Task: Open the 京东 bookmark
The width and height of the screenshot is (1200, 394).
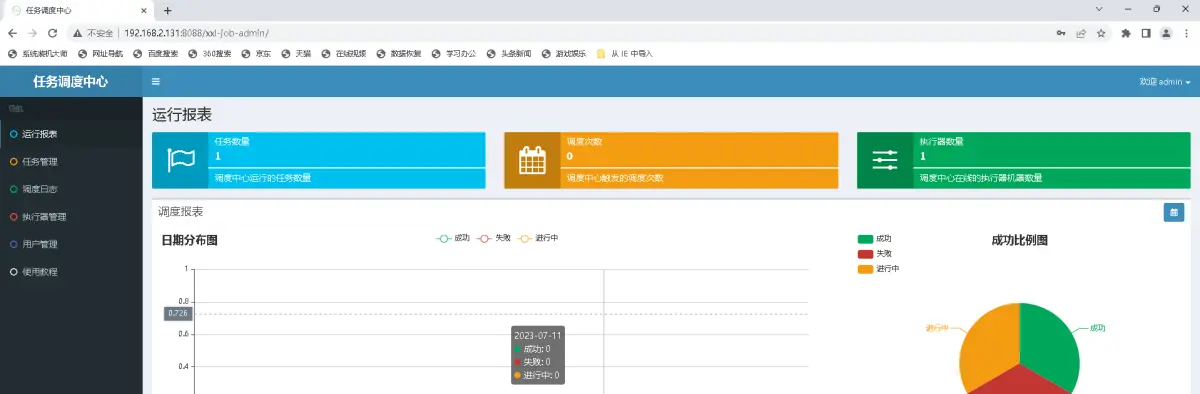Action: pyautogui.click(x=256, y=53)
